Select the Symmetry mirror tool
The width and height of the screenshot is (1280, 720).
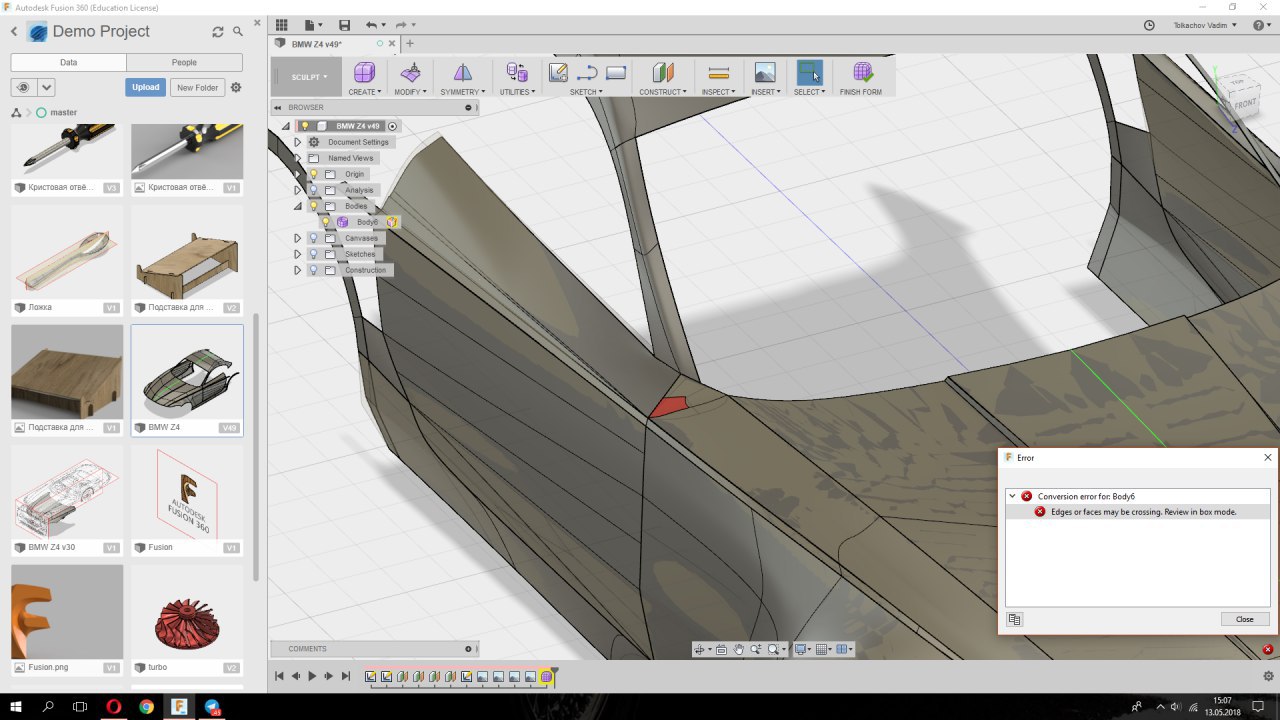coord(462,72)
